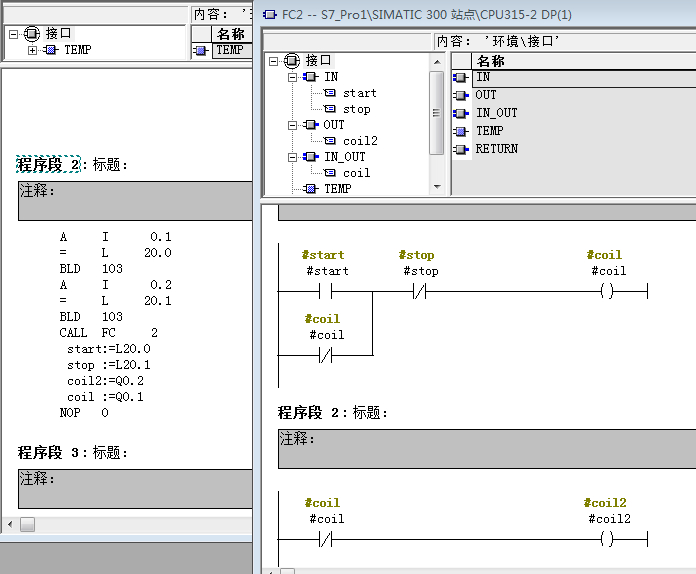The image size is (696, 574).
Task: Collapse the IN node in FC2 interface tree
Action: (292, 77)
